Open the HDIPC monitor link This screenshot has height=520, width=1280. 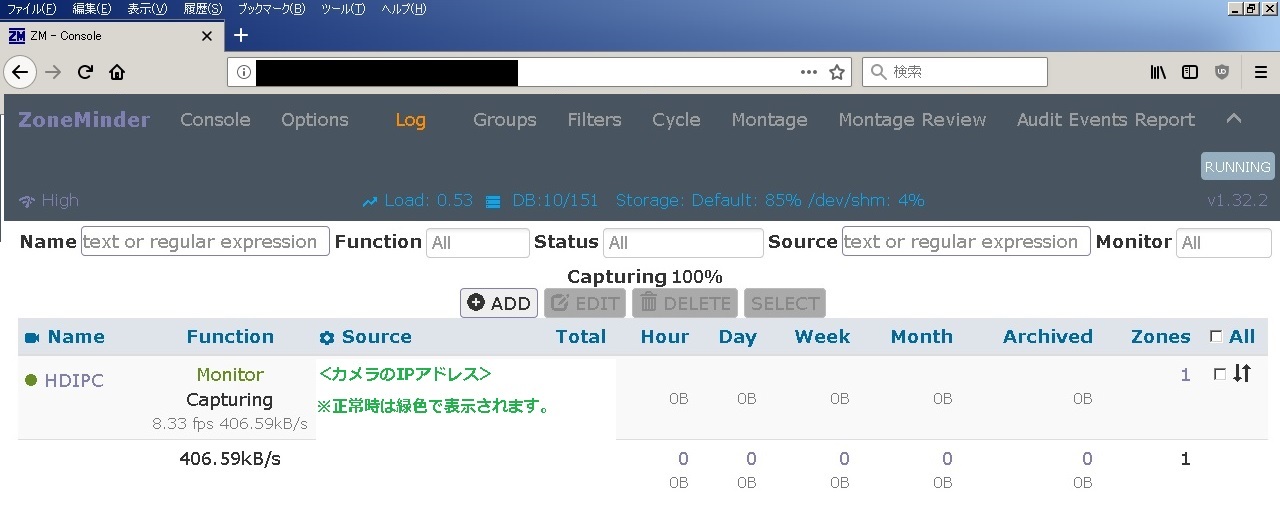(74, 381)
